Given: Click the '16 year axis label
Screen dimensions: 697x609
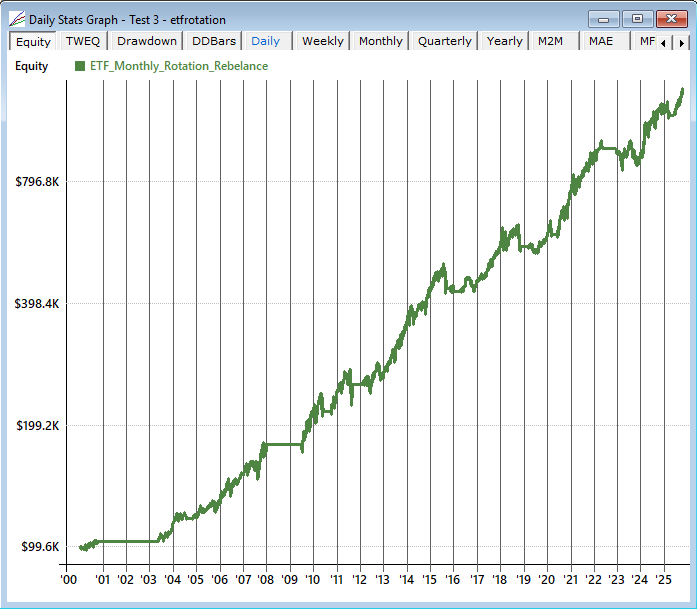Looking at the screenshot, I should pos(452,580).
